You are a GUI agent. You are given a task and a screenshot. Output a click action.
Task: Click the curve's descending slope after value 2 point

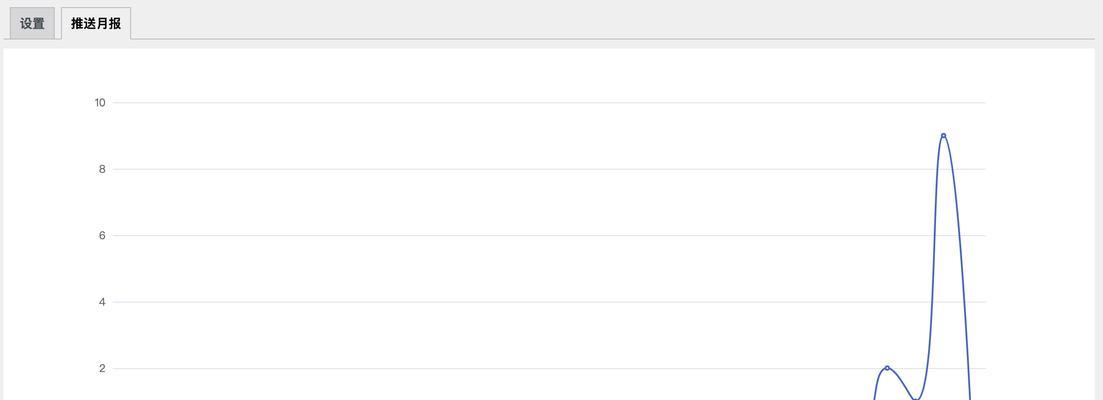click(x=900, y=382)
